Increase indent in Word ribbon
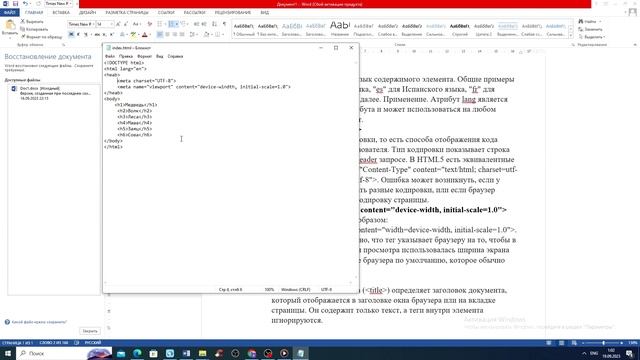Viewport: 640px width, 360px height. click(x=204, y=24)
